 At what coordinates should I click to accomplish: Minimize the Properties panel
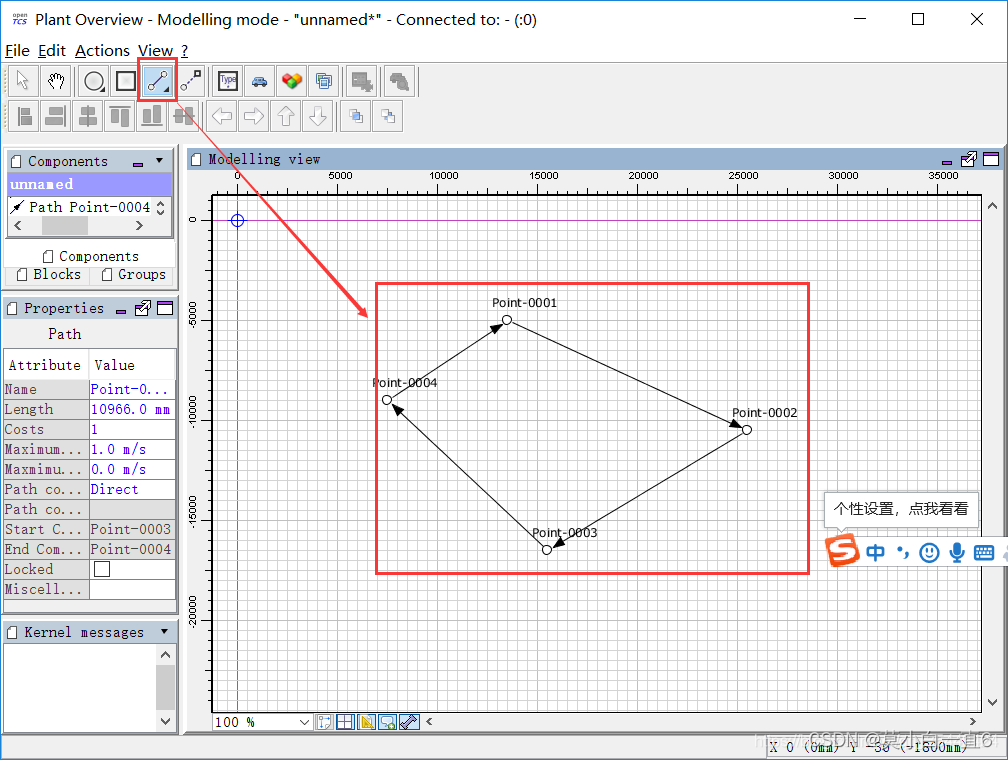[x=121, y=312]
